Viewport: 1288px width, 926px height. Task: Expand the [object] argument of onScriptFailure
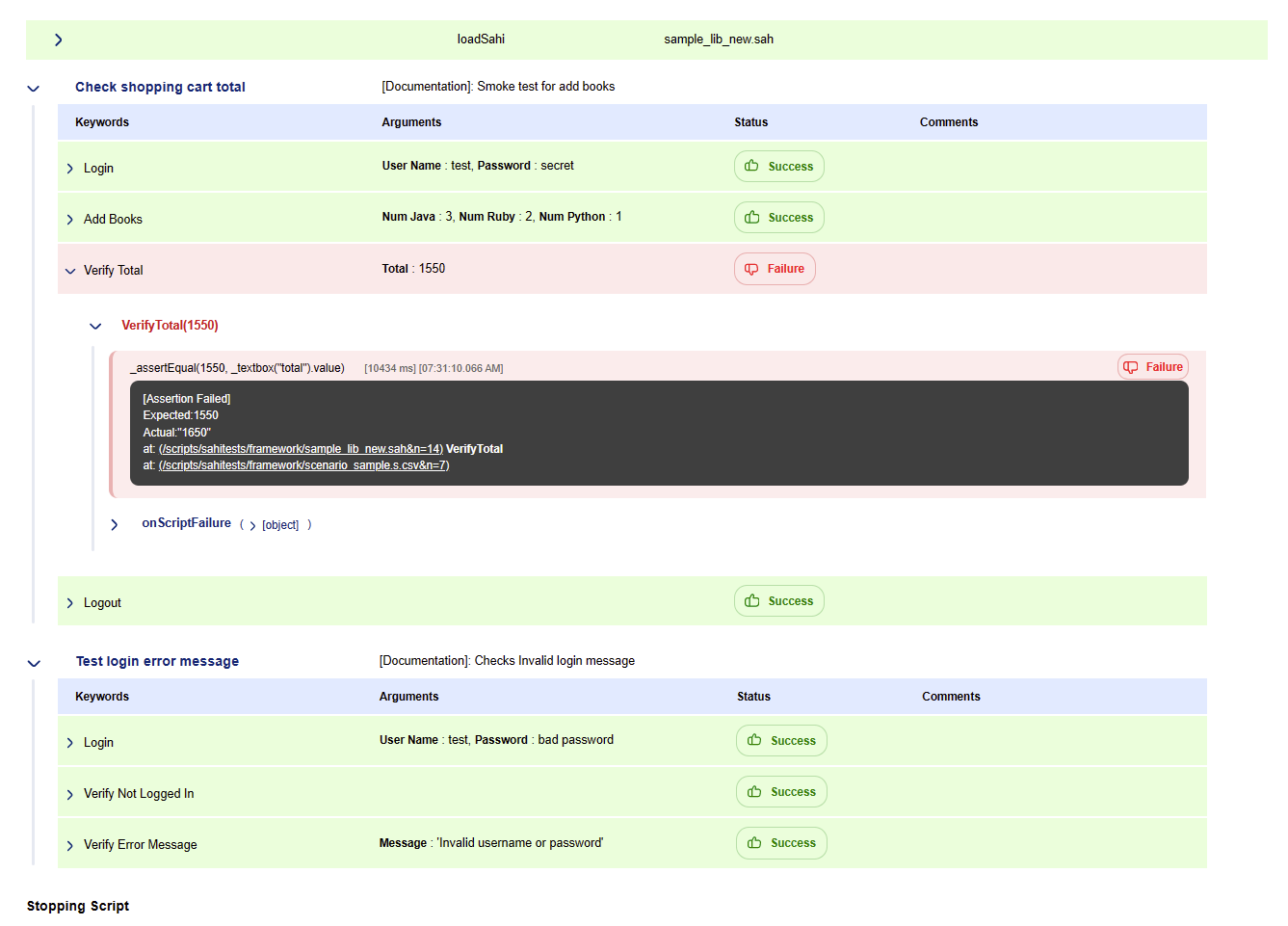pyautogui.click(x=253, y=525)
